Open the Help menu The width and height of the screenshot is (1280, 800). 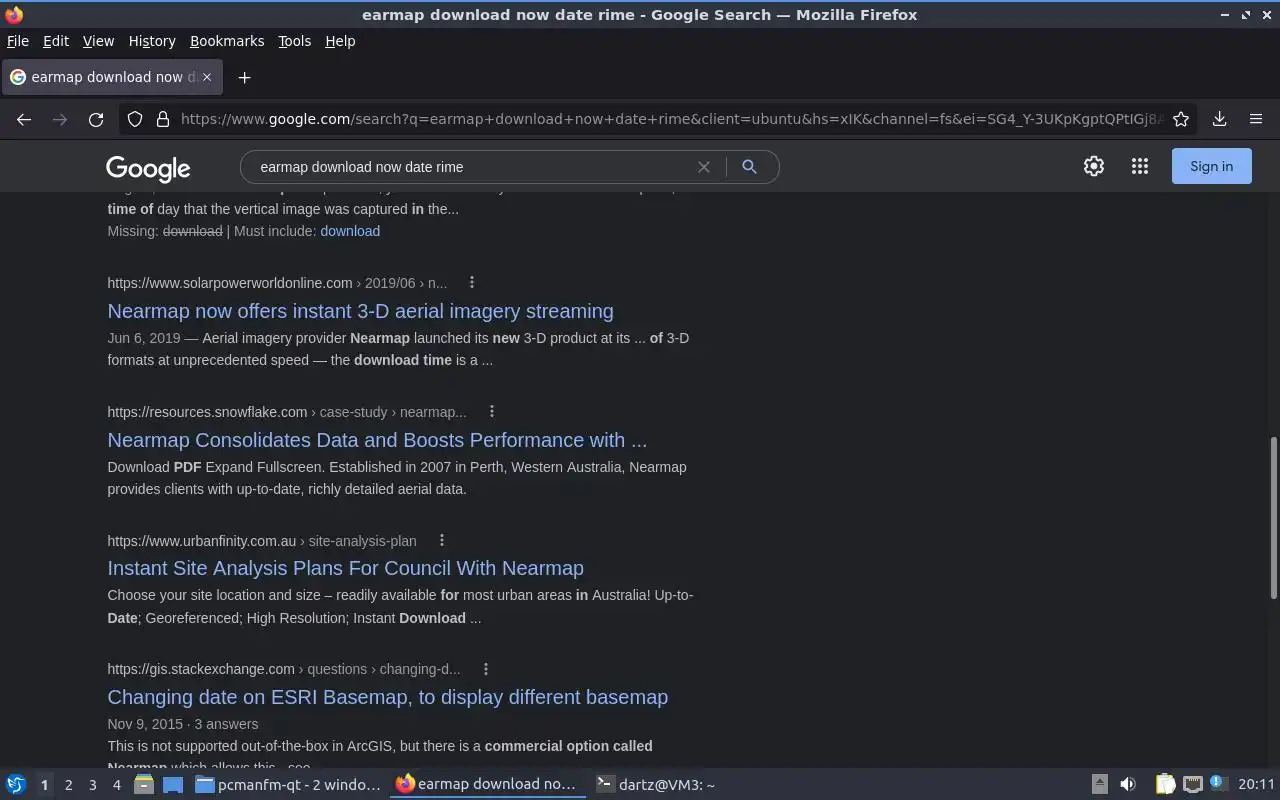(340, 41)
